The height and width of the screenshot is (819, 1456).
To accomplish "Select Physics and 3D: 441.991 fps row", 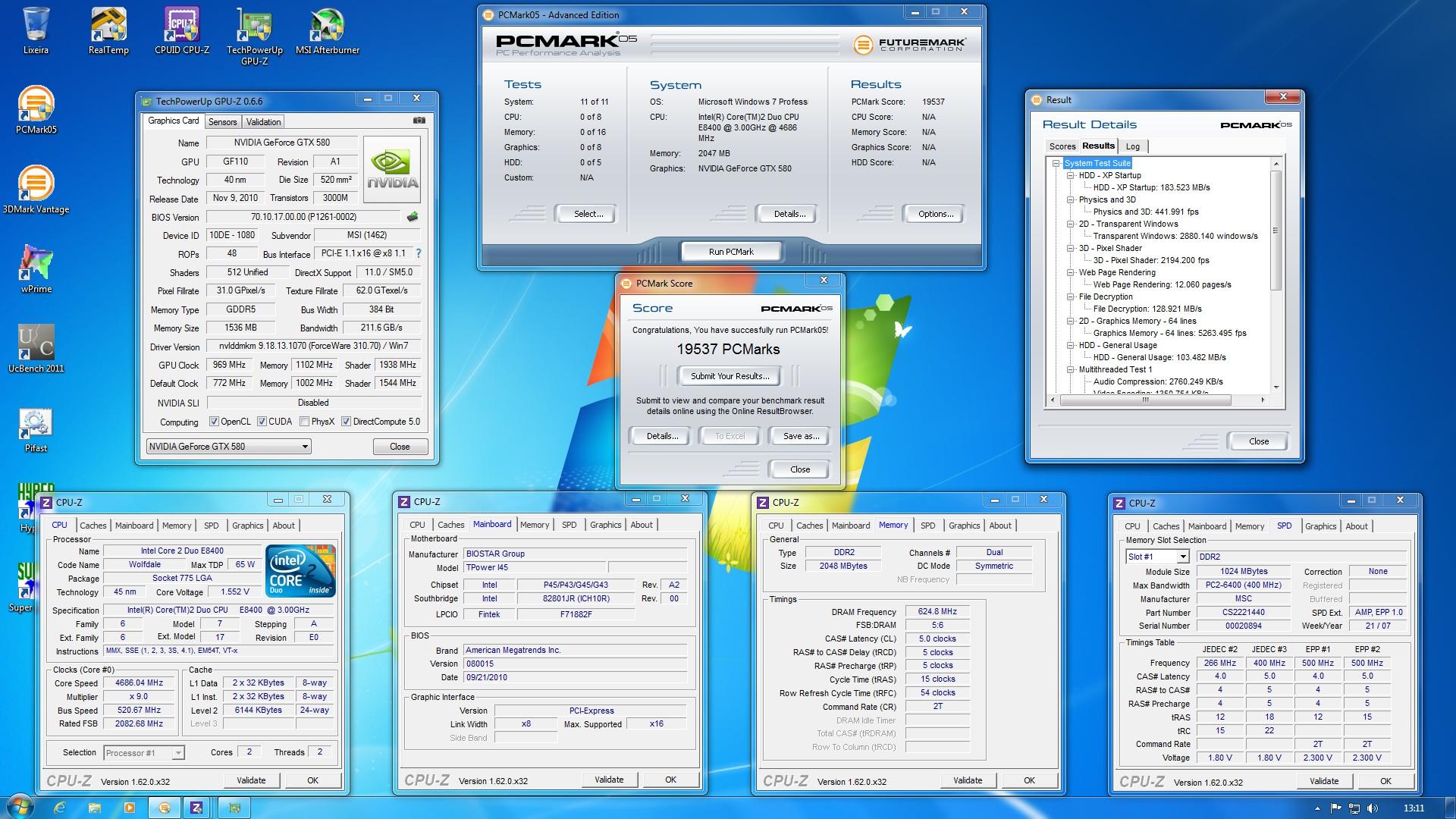I will tap(1145, 212).
